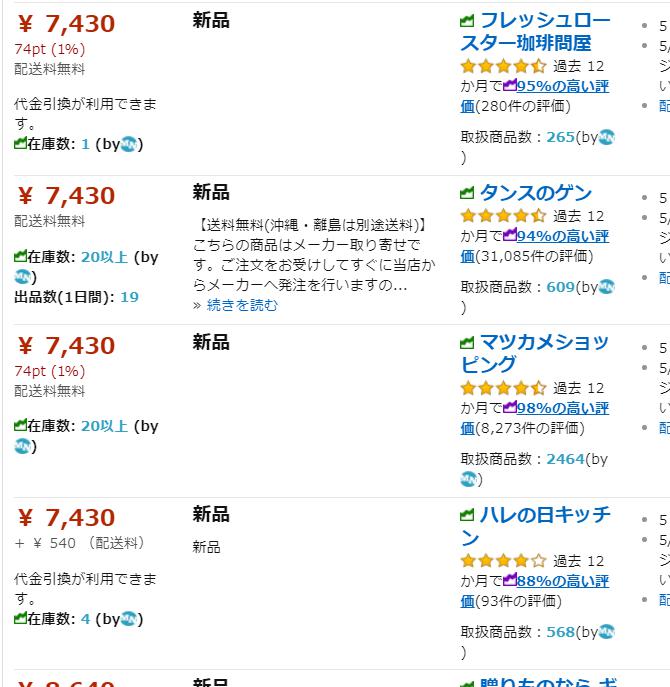This screenshot has height=687, width=670.
Task: Click green chart icon beside ハレの日キッチン
Action: click(x=467, y=515)
